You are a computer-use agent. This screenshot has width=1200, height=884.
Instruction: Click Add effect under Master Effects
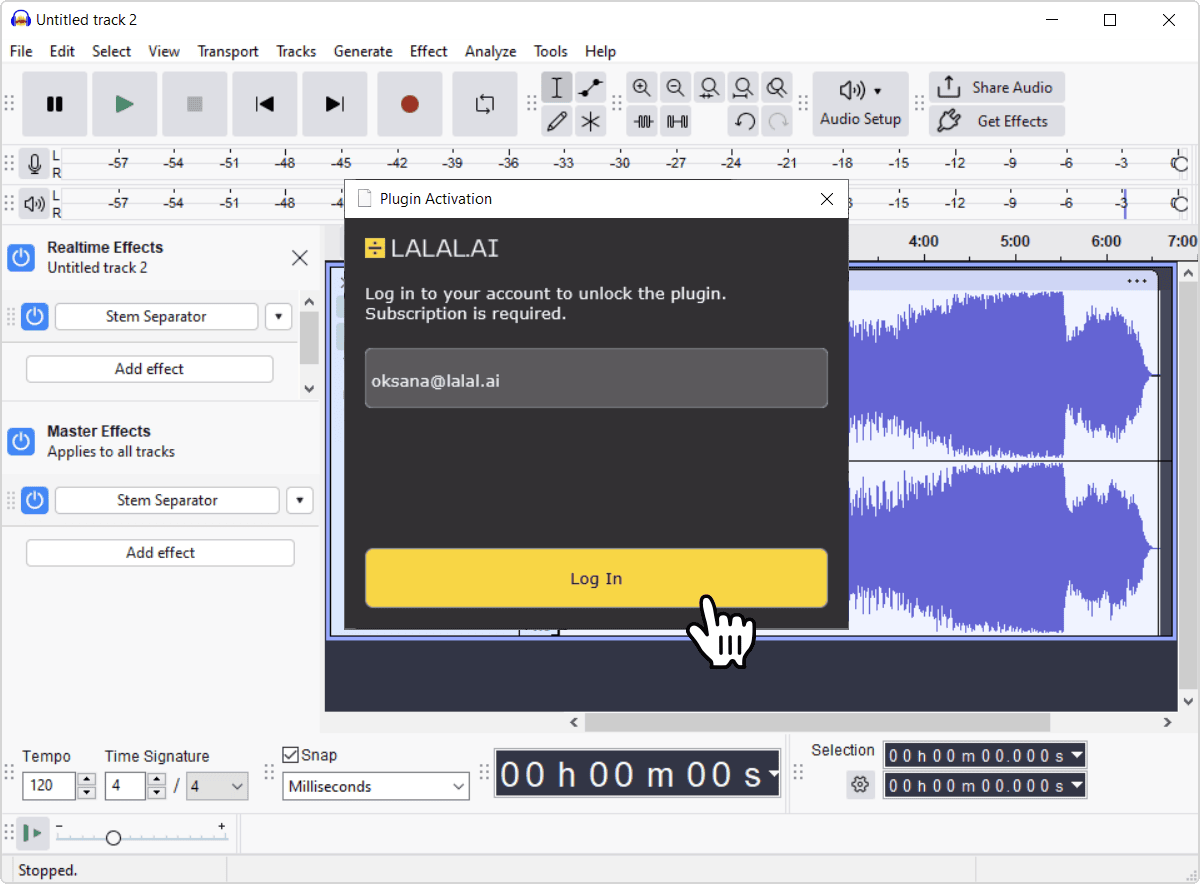click(160, 553)
